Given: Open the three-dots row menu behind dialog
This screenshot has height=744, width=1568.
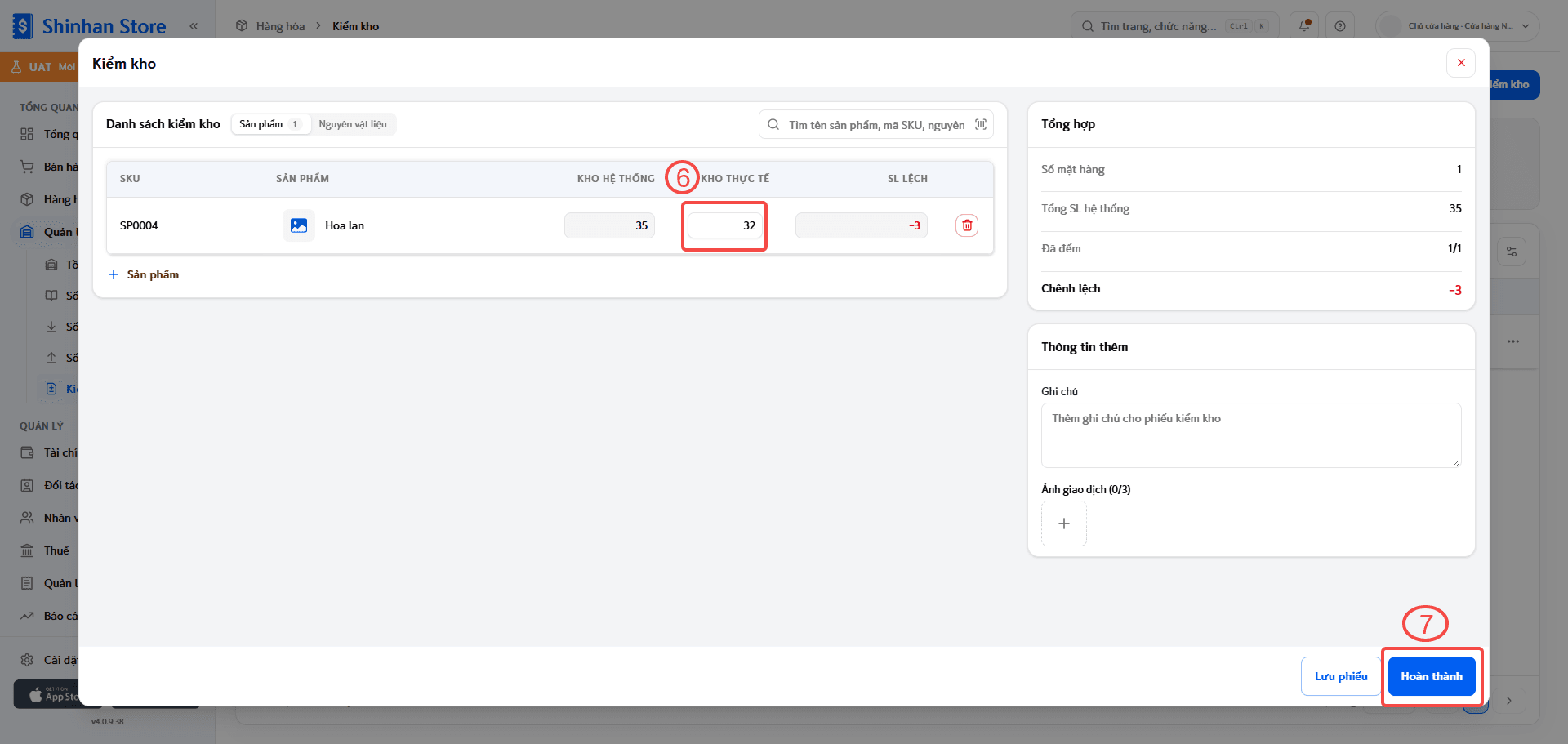Looking at the screenshot, I should point(1513,341).
